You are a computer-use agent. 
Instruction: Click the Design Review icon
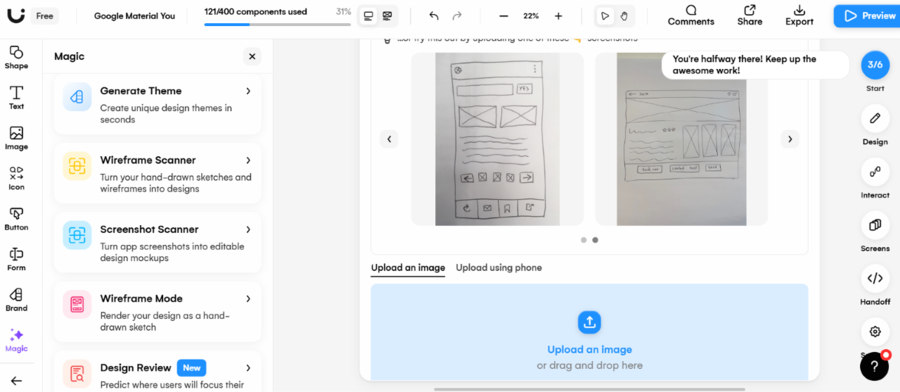pyautogui.click(x=77, y=373)
